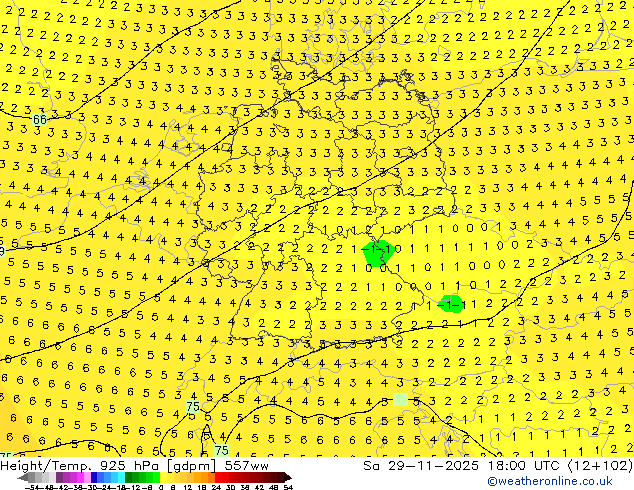Click the smaller green -1 temperature patch
Image resolution: width=634 pixels, height=490 pixels.
(451, 304)
